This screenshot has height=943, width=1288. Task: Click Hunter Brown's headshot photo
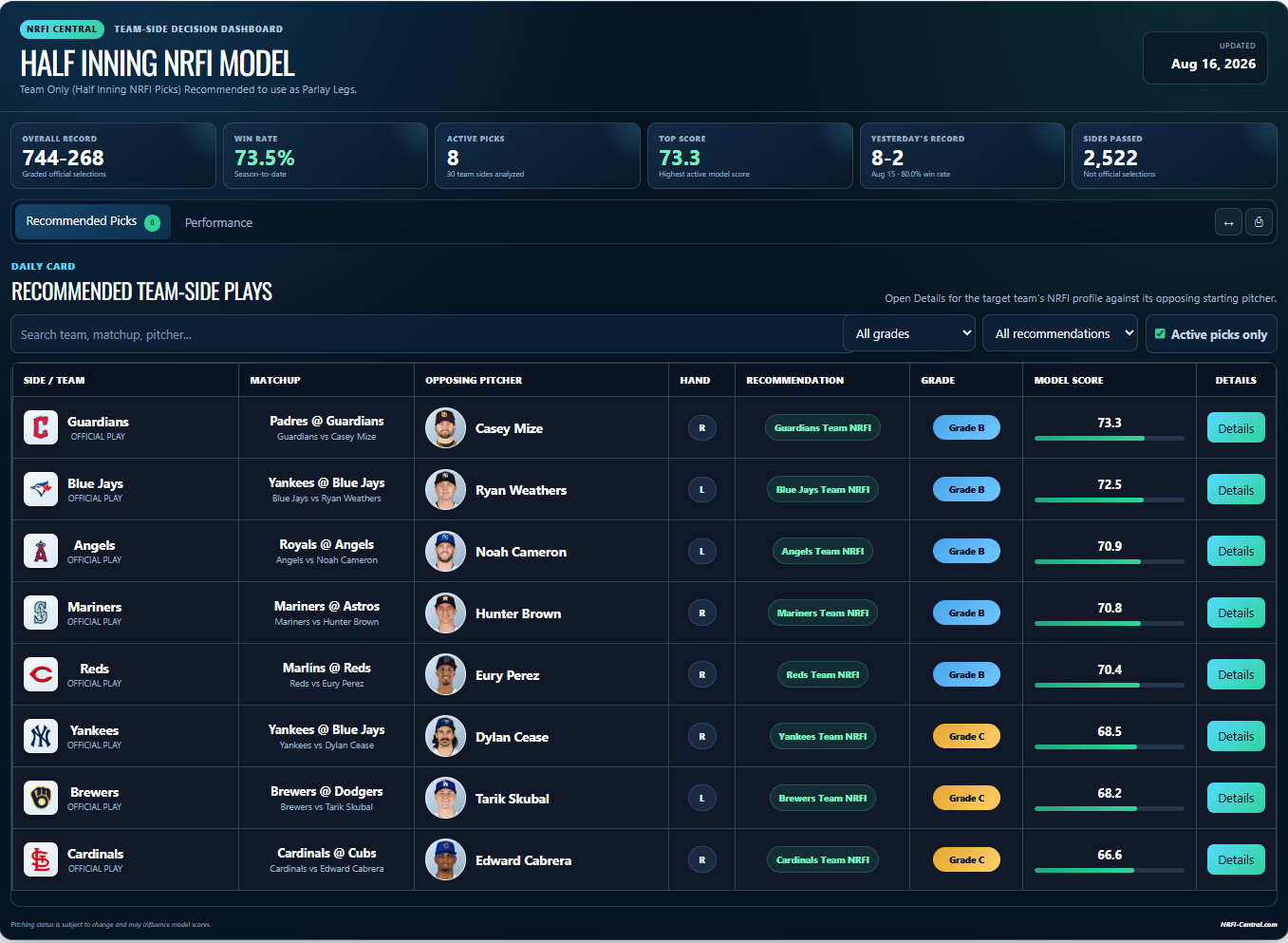(445, 613)
